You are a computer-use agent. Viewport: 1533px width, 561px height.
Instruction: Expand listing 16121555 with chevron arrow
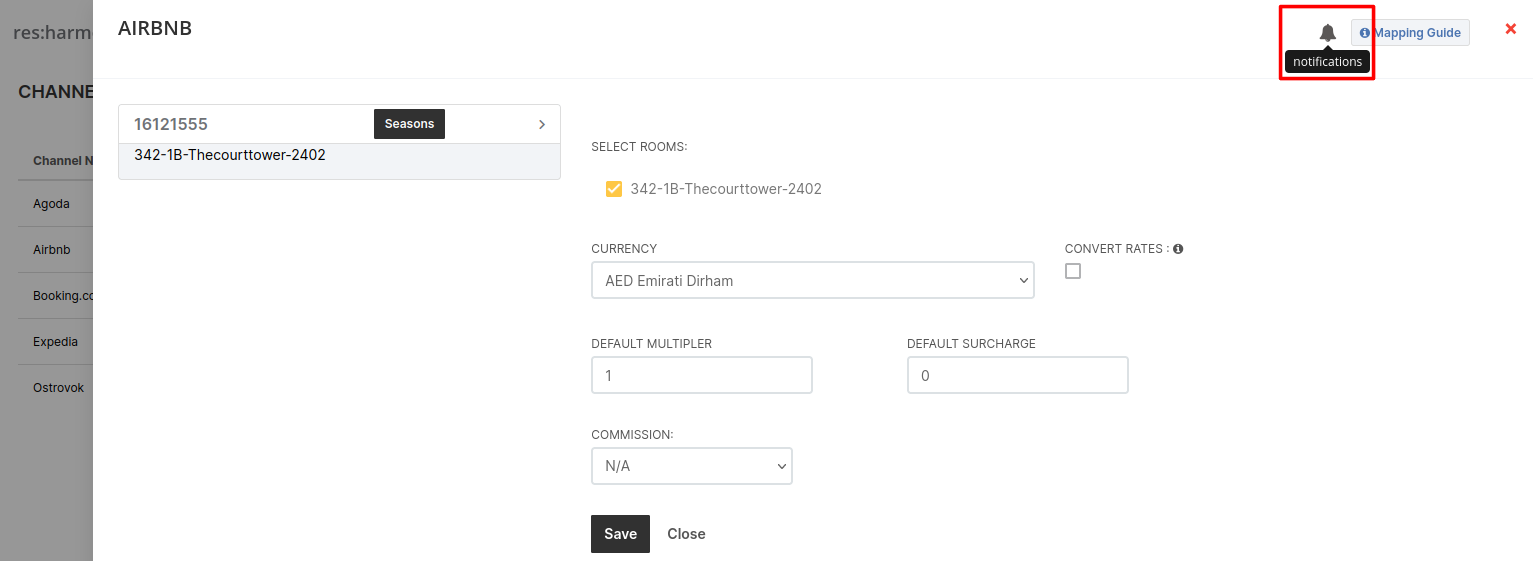[x=542, y=125]
